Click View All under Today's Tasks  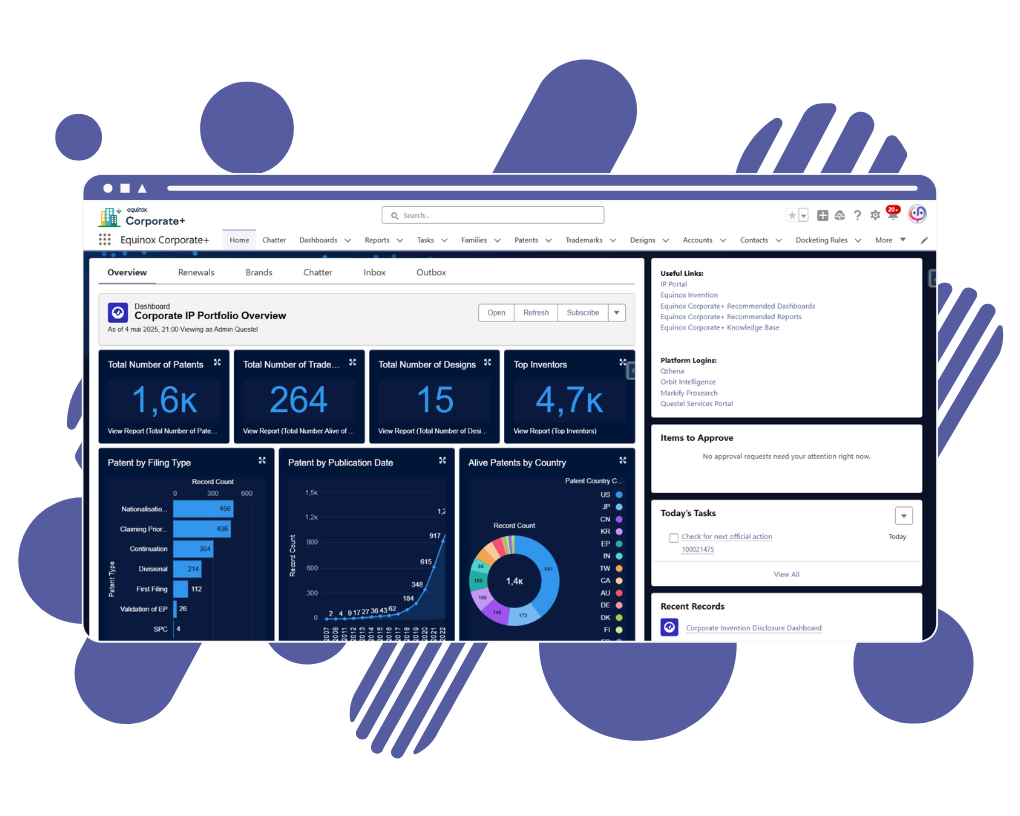pos(786,575)
